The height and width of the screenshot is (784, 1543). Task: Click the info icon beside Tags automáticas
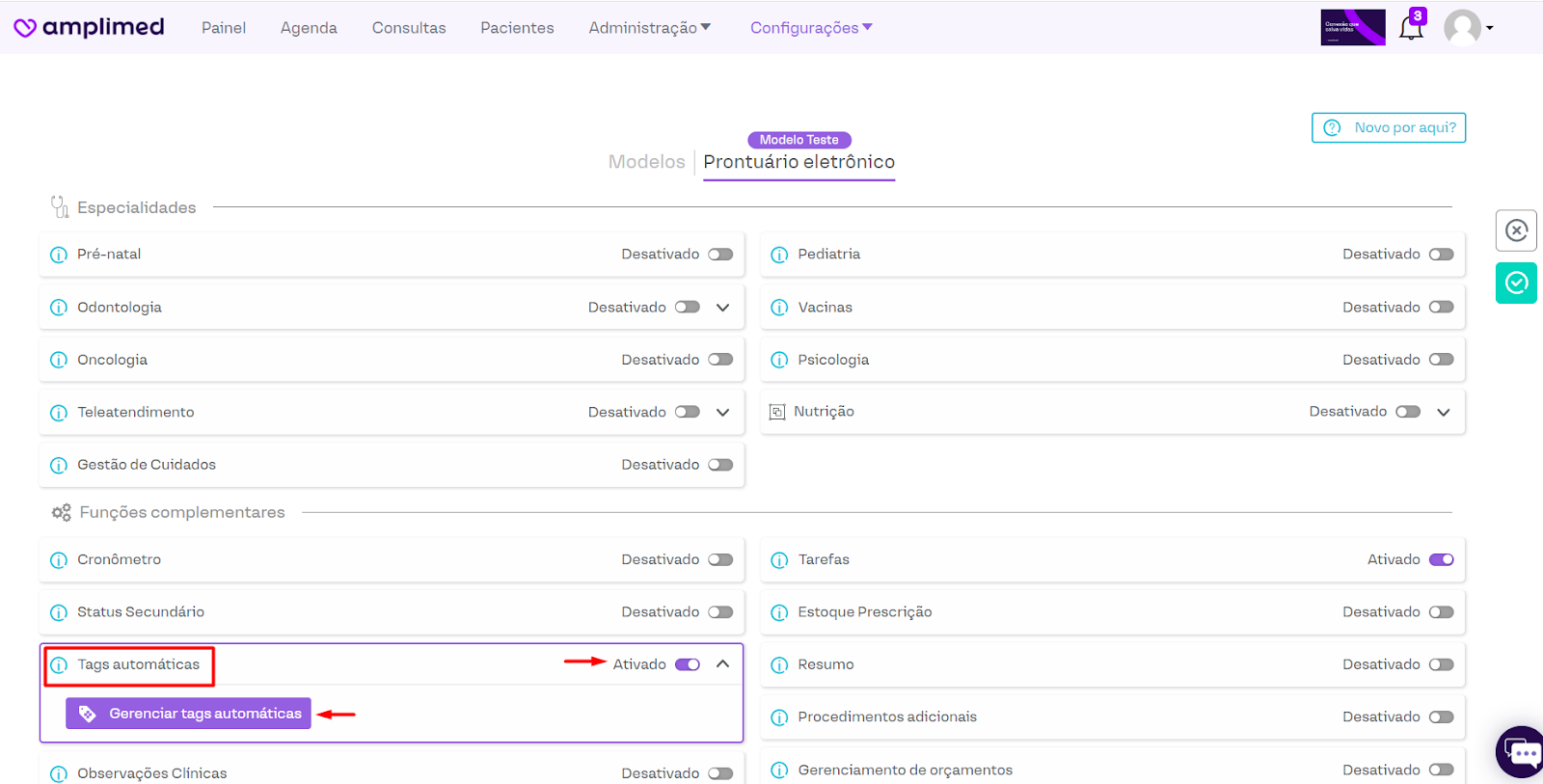tap(59, 665)
